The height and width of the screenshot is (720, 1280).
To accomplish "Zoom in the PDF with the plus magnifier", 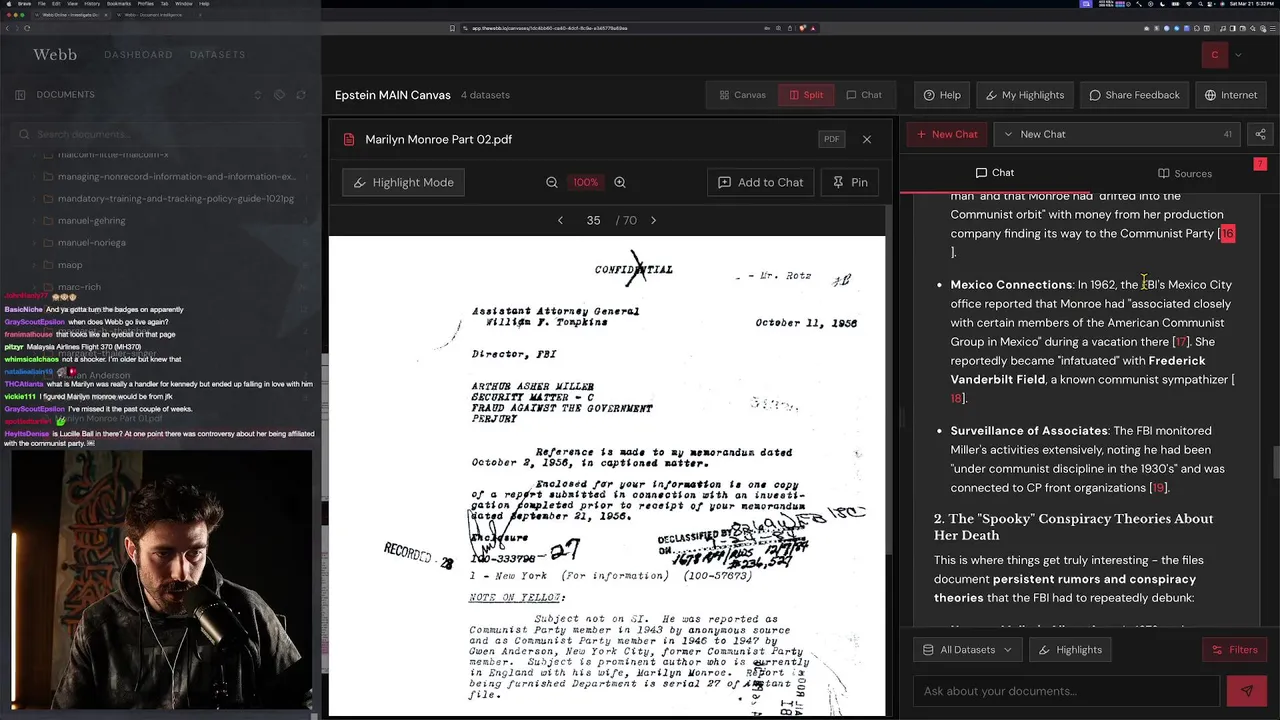I will (x=620, y=182).
